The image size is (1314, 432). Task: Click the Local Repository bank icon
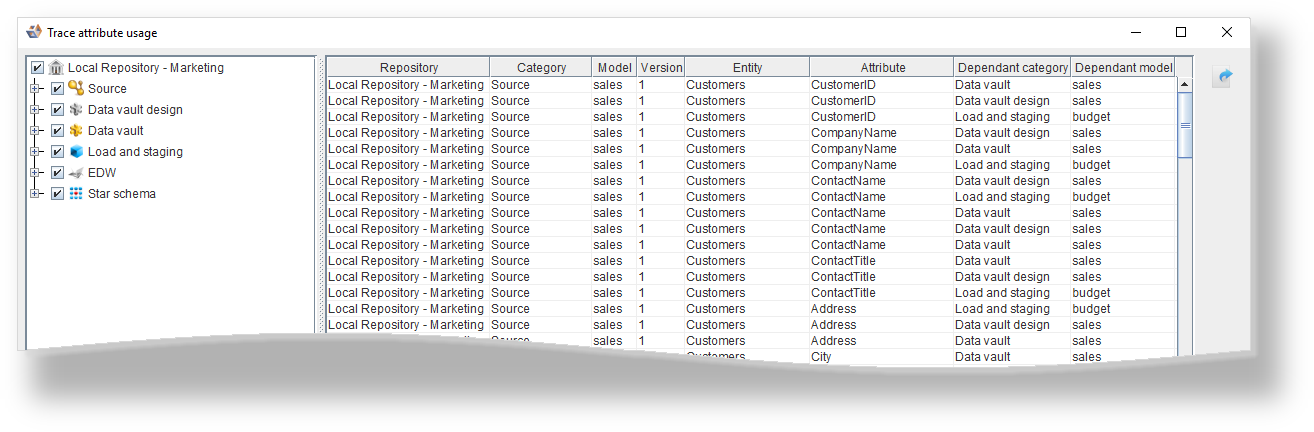point(56,68)
